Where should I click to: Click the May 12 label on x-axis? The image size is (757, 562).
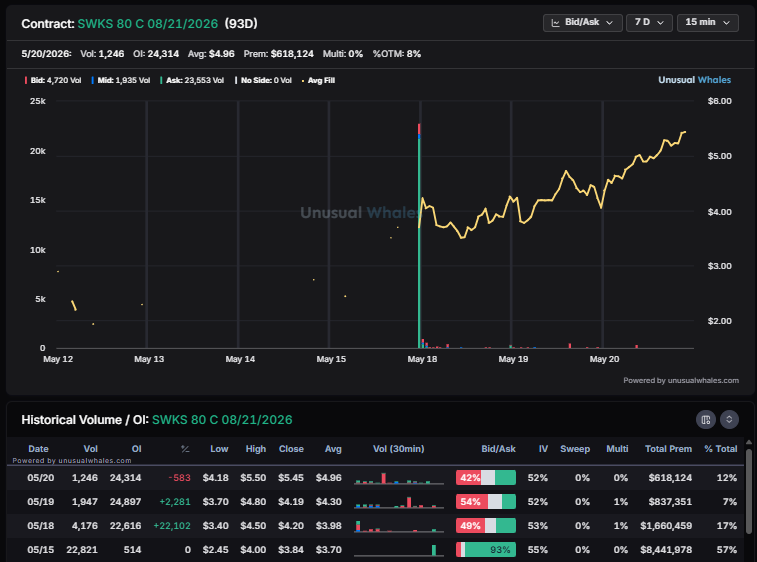(58, 359)
